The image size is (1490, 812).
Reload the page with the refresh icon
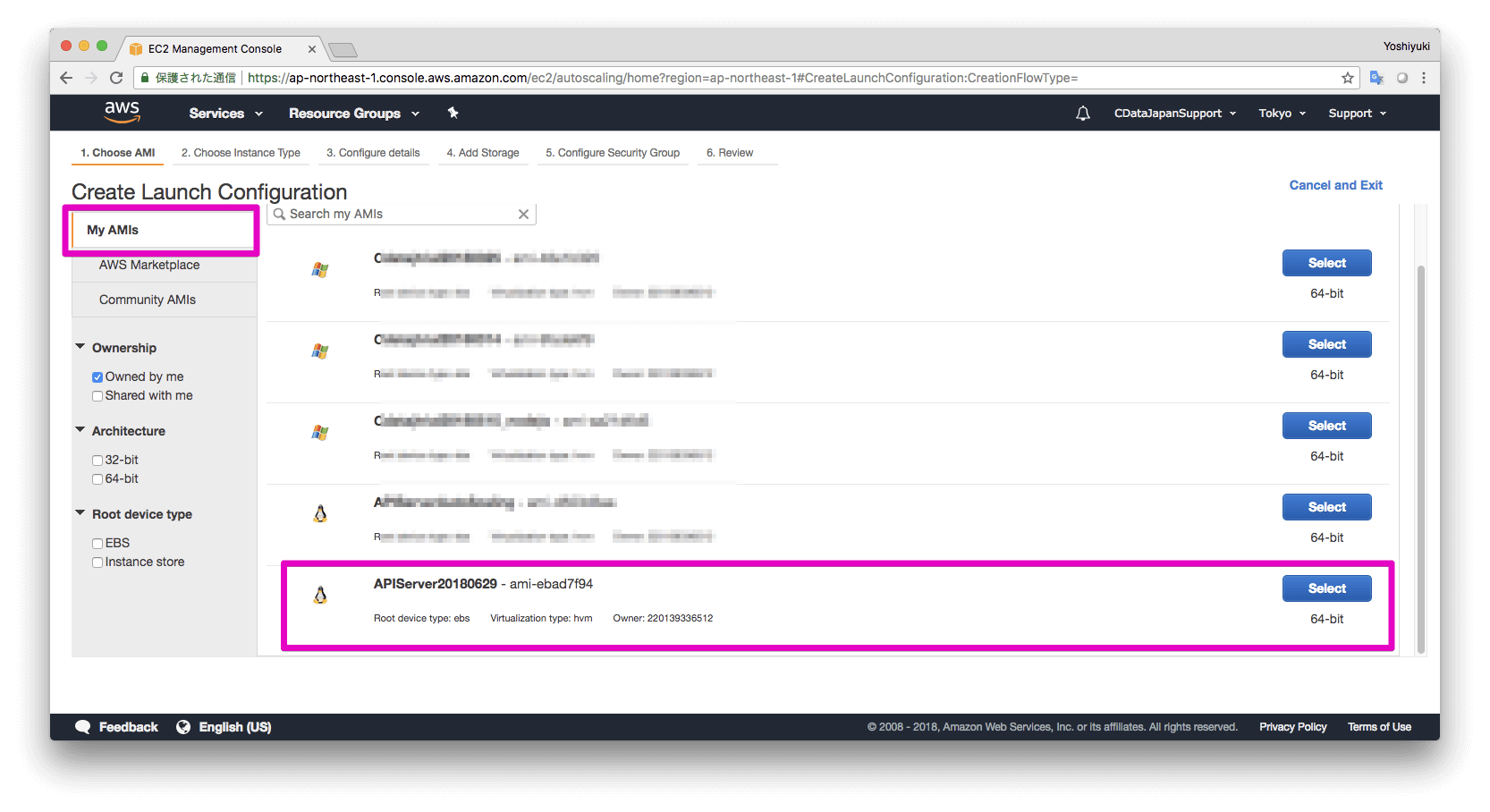[116, 78]
